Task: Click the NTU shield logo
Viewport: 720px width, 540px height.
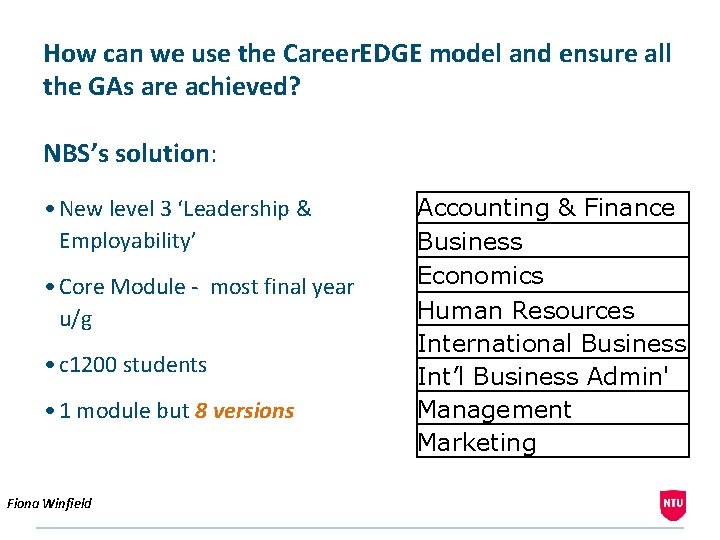Action: click(673, 505)
